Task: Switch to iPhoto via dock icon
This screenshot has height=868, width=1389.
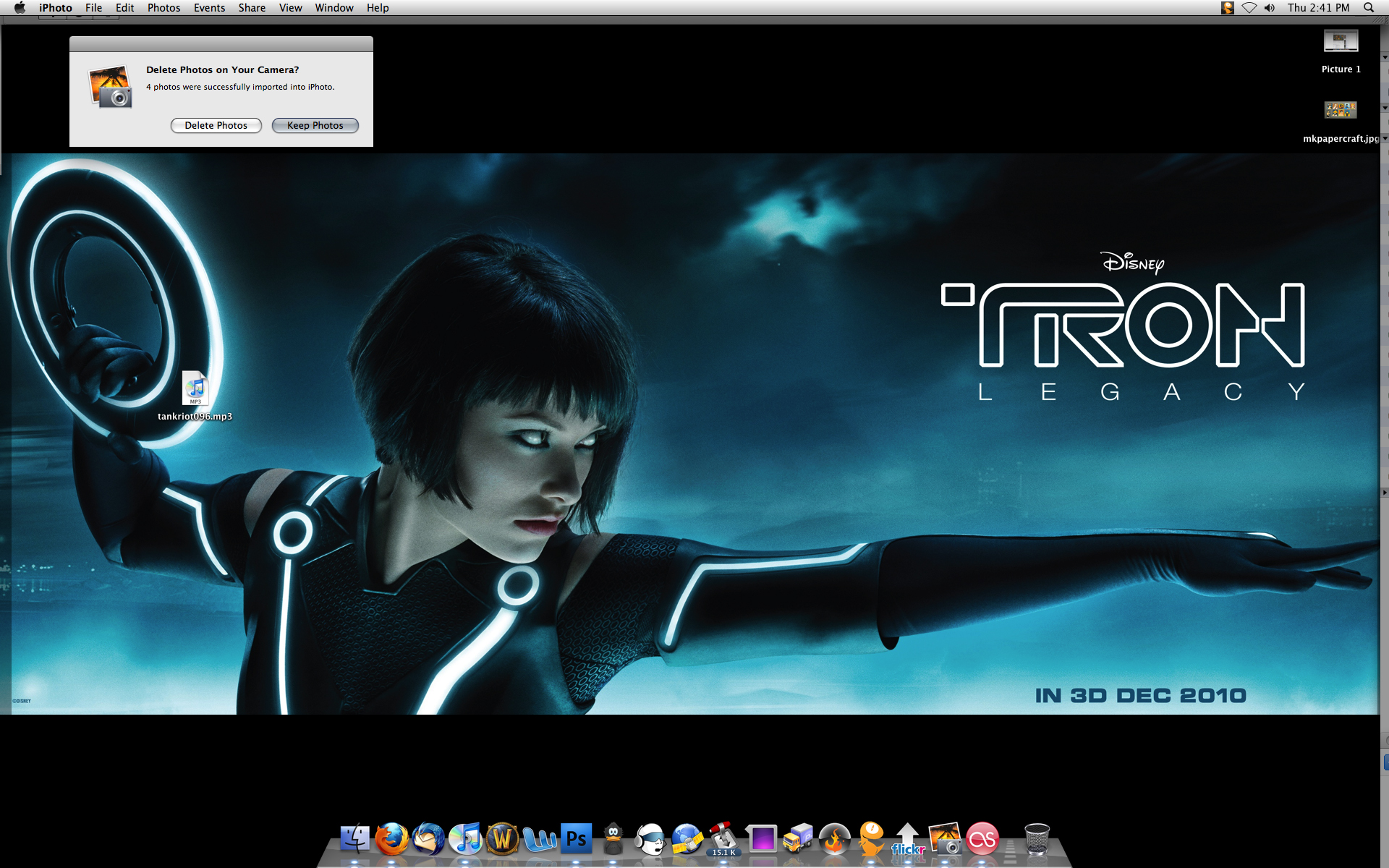Action: 946,839
